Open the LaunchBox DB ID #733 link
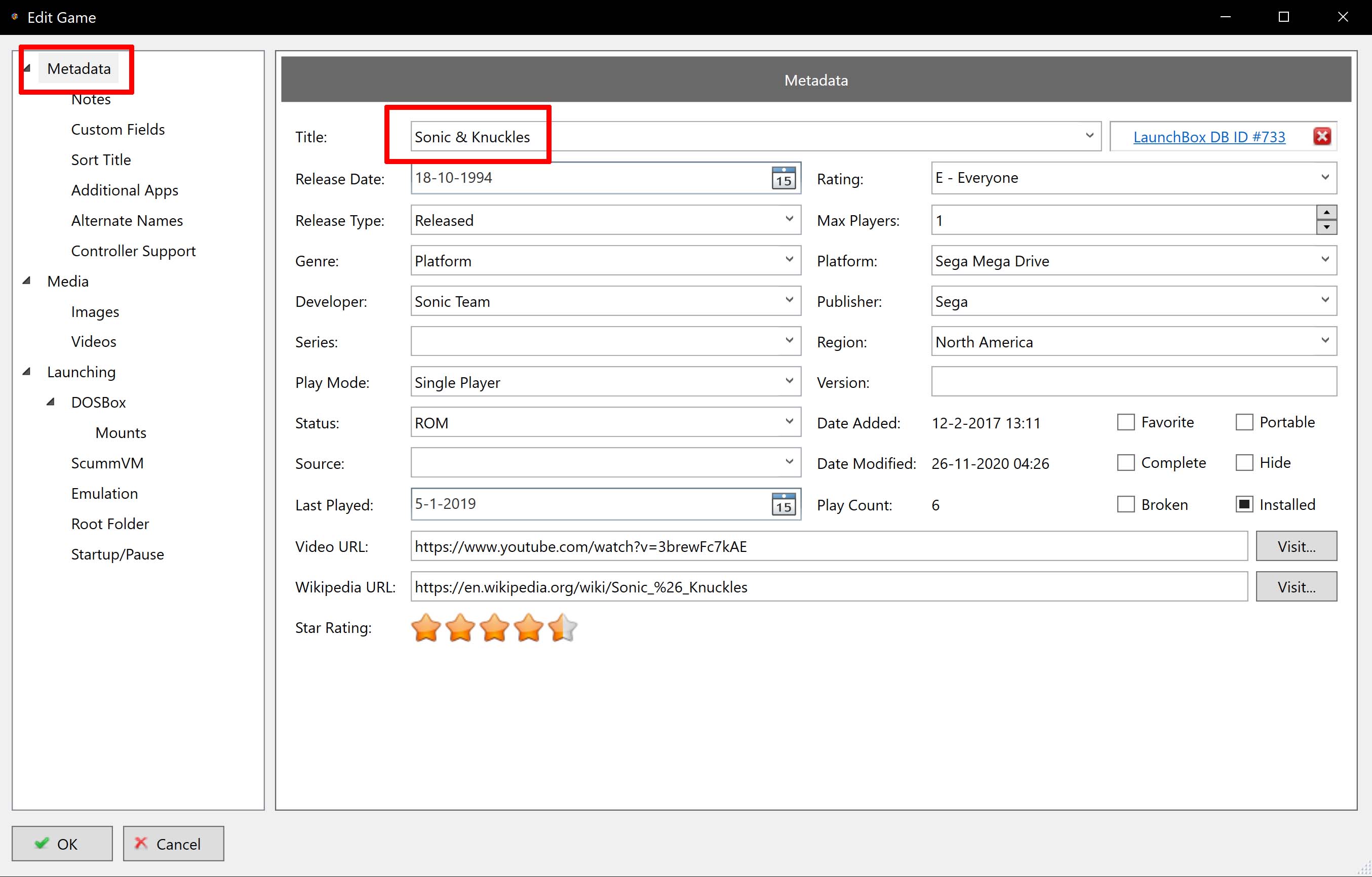Viewport: 1372px width, 877px height. (1209, 137)
